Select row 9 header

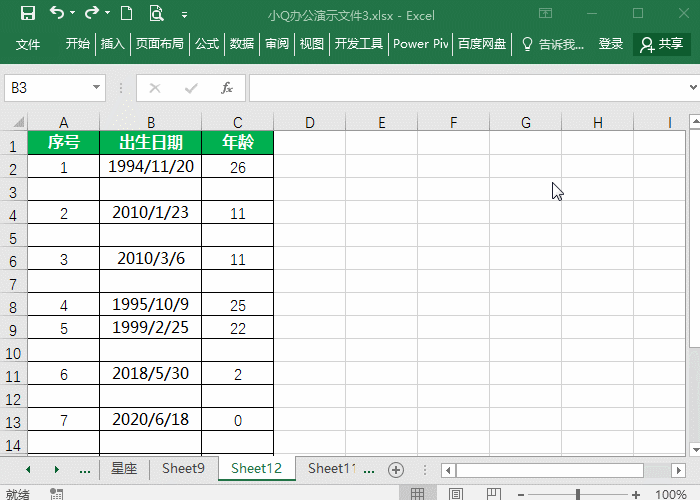tap(13, 329)
